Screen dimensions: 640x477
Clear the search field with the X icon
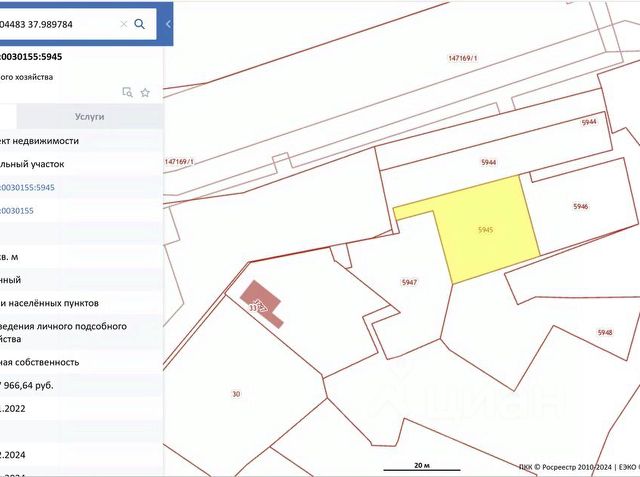click(x=124, y=24)
